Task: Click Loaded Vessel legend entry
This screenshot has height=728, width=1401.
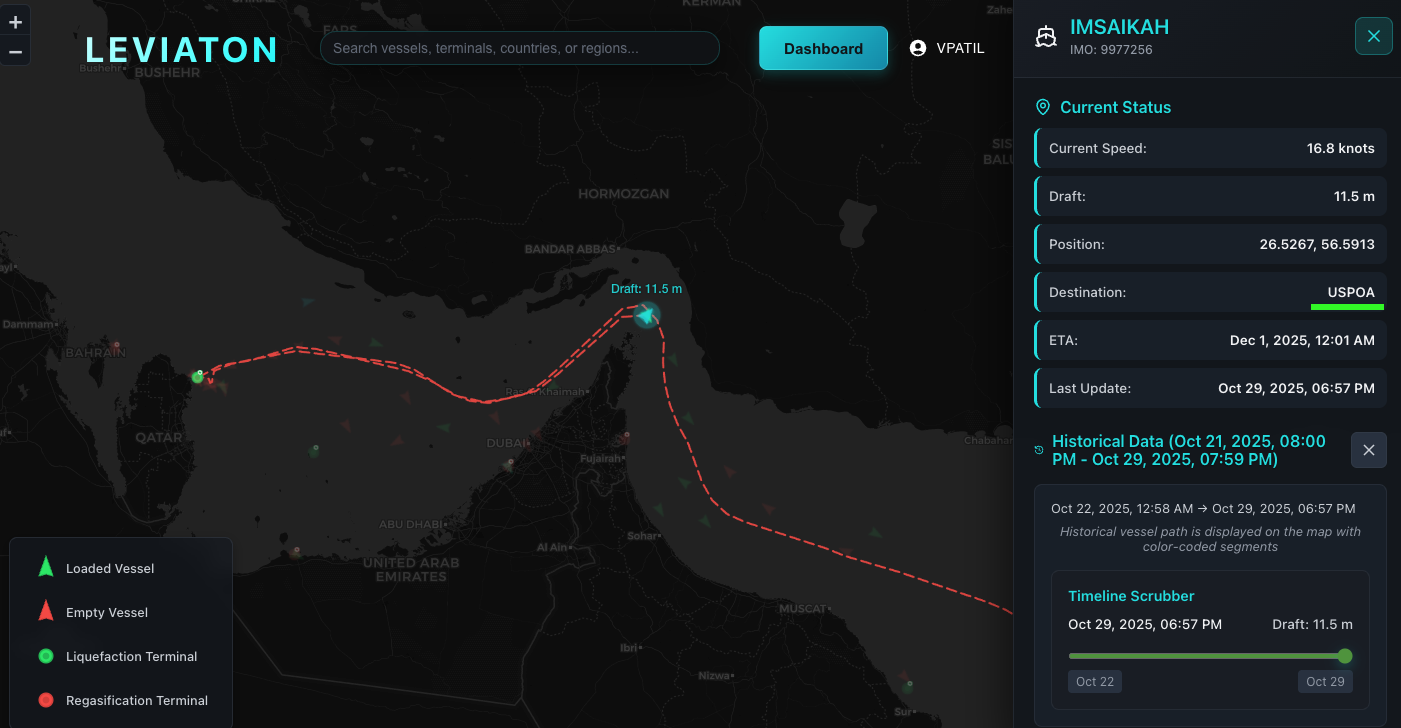Action: click(x=110, y=569)
